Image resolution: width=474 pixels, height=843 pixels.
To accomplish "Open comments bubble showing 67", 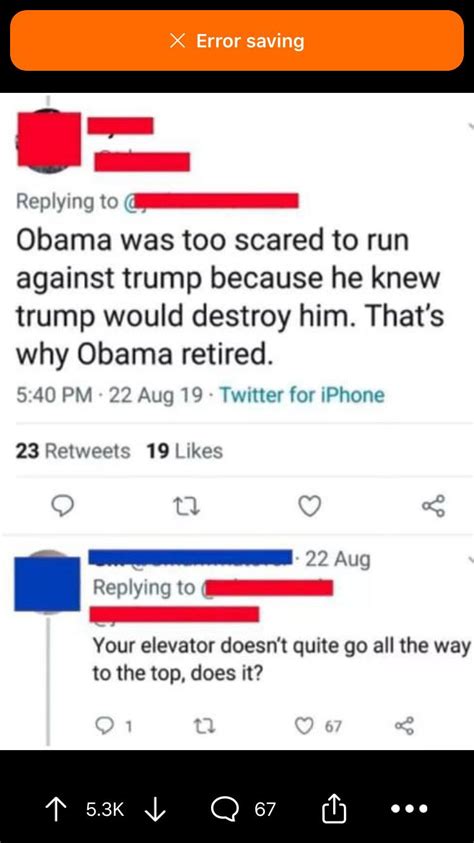I will (245, 809).
